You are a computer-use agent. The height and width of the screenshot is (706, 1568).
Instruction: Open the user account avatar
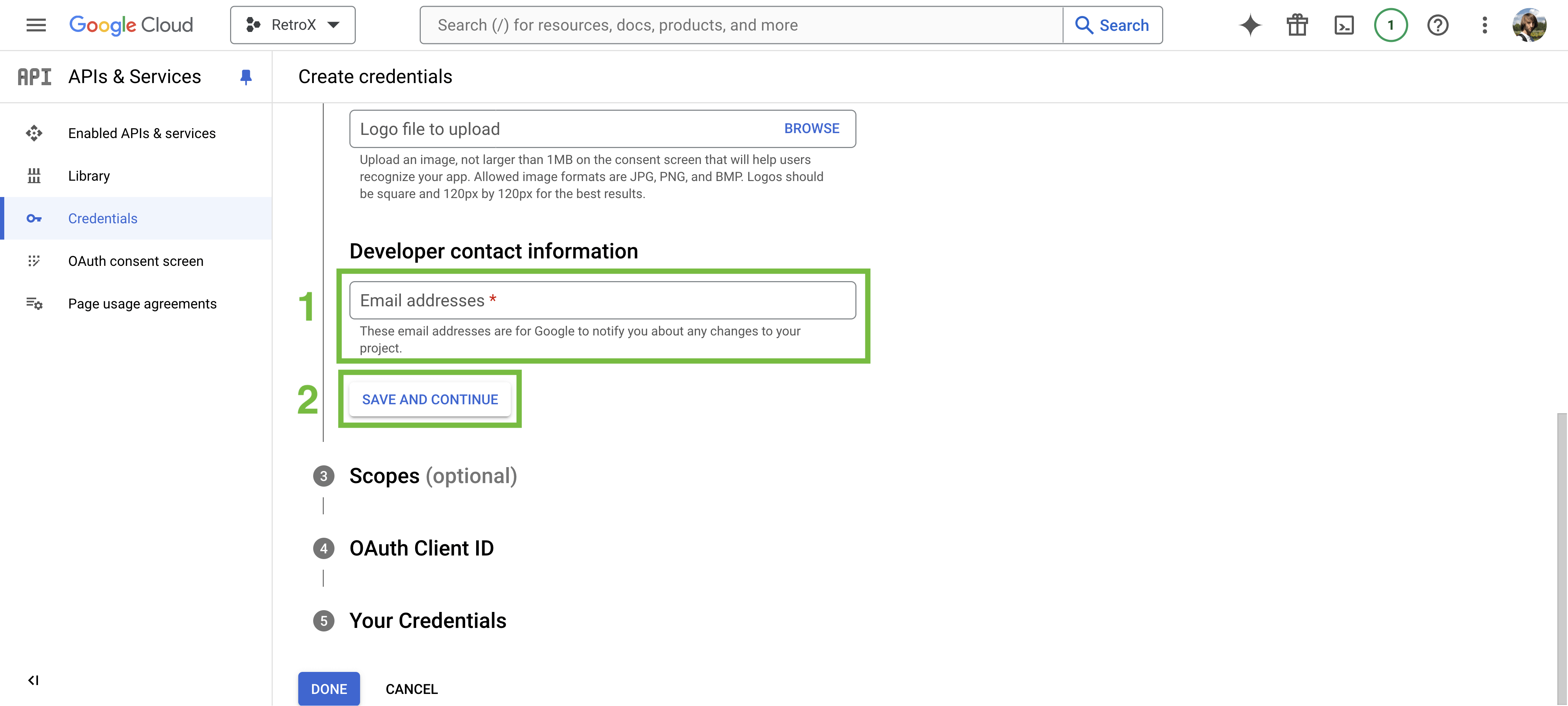(x=1530, y=25)
